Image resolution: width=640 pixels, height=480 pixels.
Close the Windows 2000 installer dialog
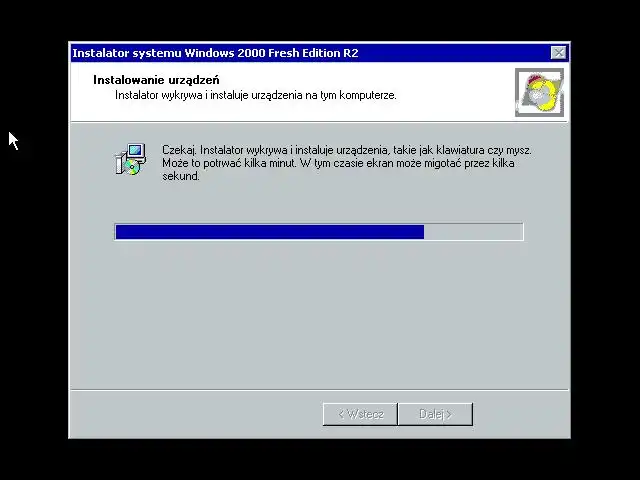pos(558,53)
